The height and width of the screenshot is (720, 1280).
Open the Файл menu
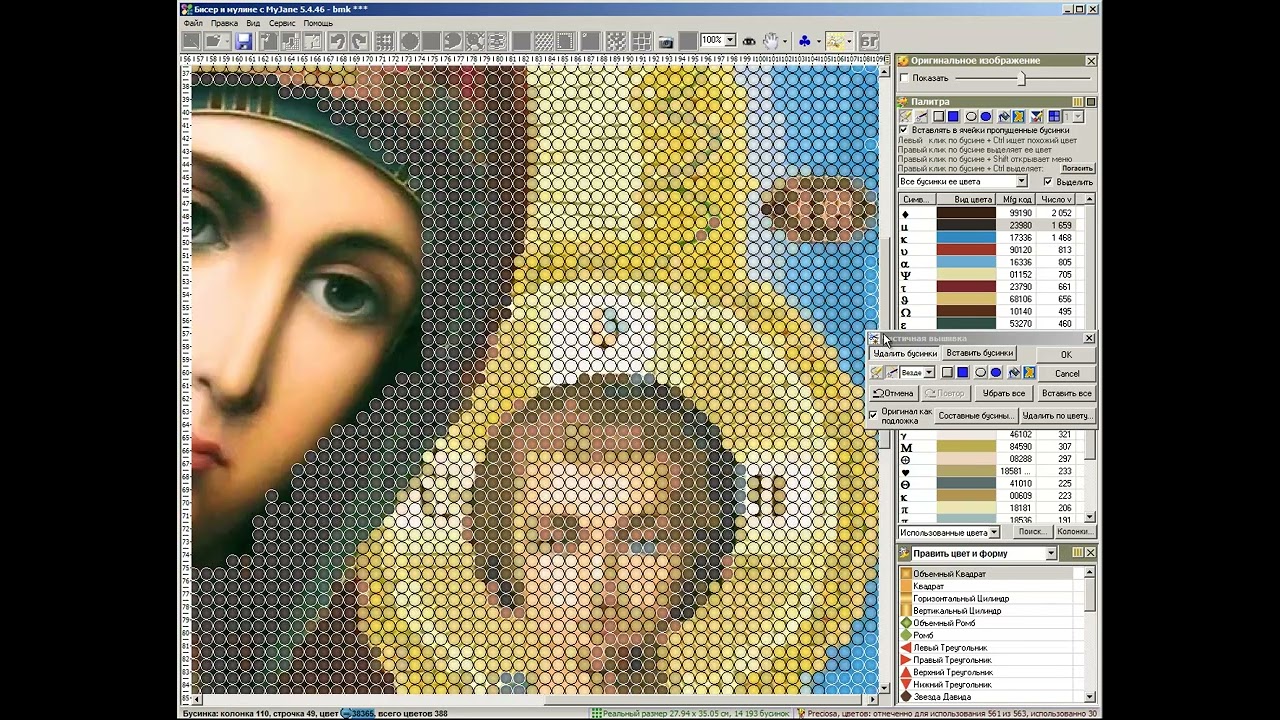point(193,23)
